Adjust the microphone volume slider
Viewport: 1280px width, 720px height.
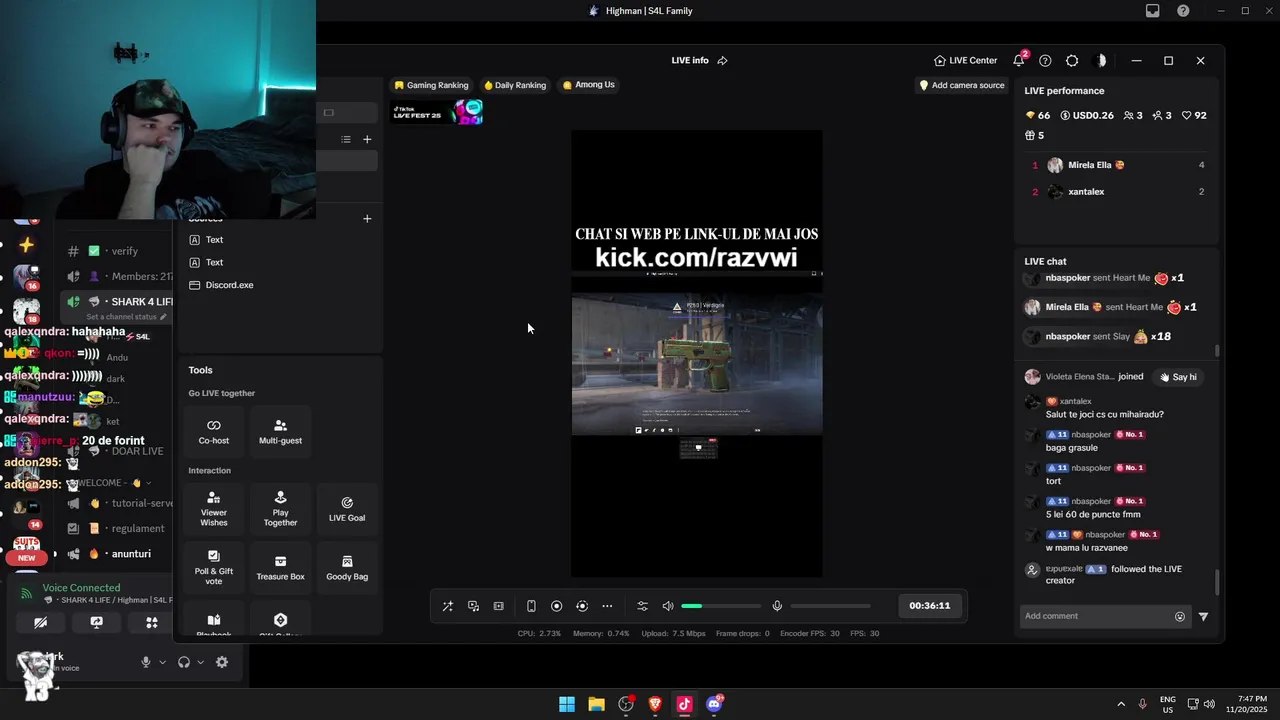830,606
